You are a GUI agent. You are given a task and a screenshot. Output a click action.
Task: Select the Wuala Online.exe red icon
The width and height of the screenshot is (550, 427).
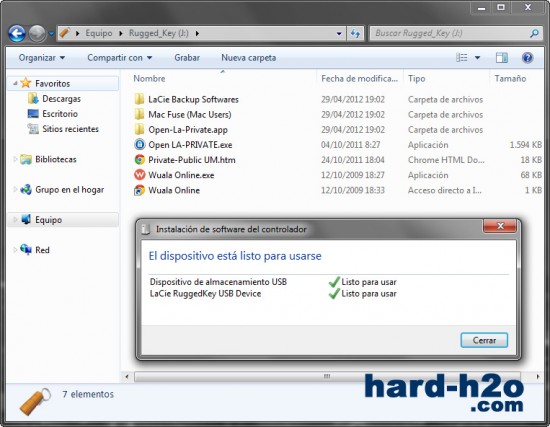[139, 175]
